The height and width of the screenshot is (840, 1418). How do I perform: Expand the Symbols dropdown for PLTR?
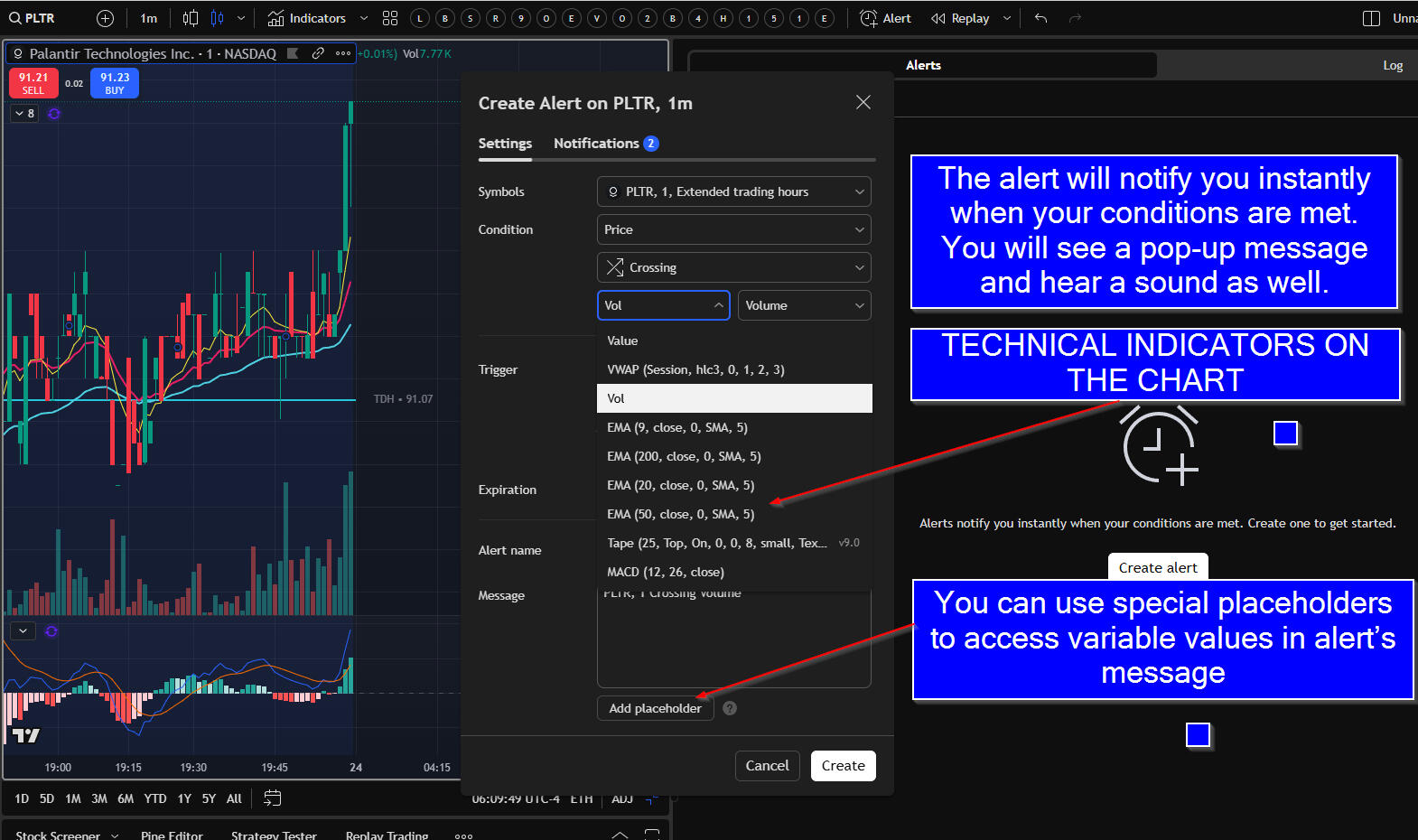[733, 191]
